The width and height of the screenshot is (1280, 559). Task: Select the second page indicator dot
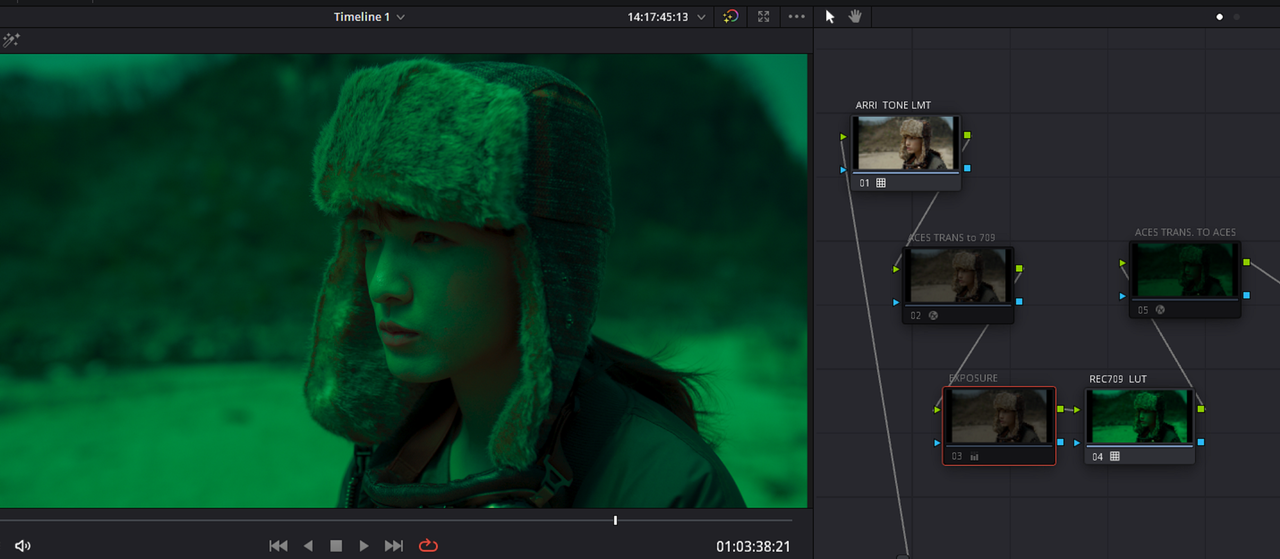pyautogui.click(x=1237, y=17)
